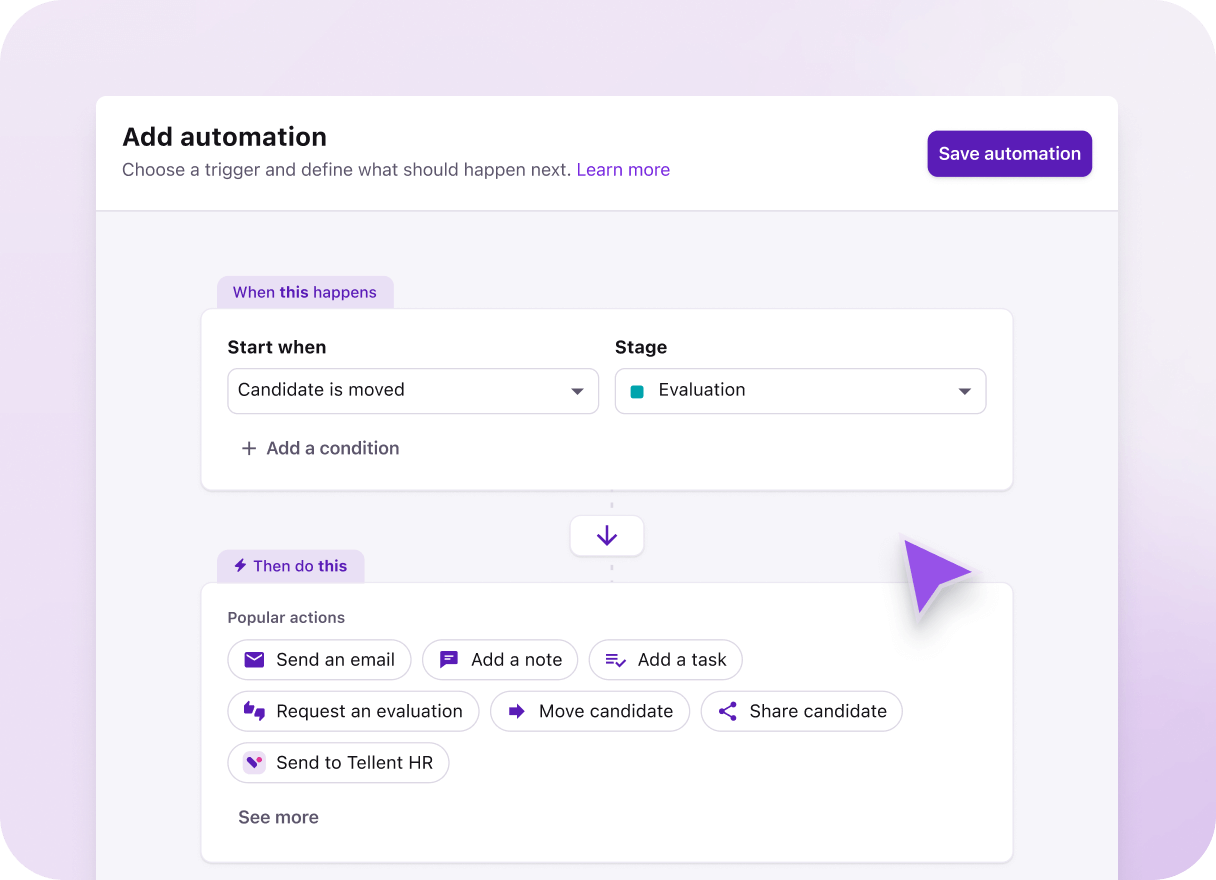This screenshot has width=1216, height=880.
Task: Click the Tellent HR logo icon
Action: (253, 762)
